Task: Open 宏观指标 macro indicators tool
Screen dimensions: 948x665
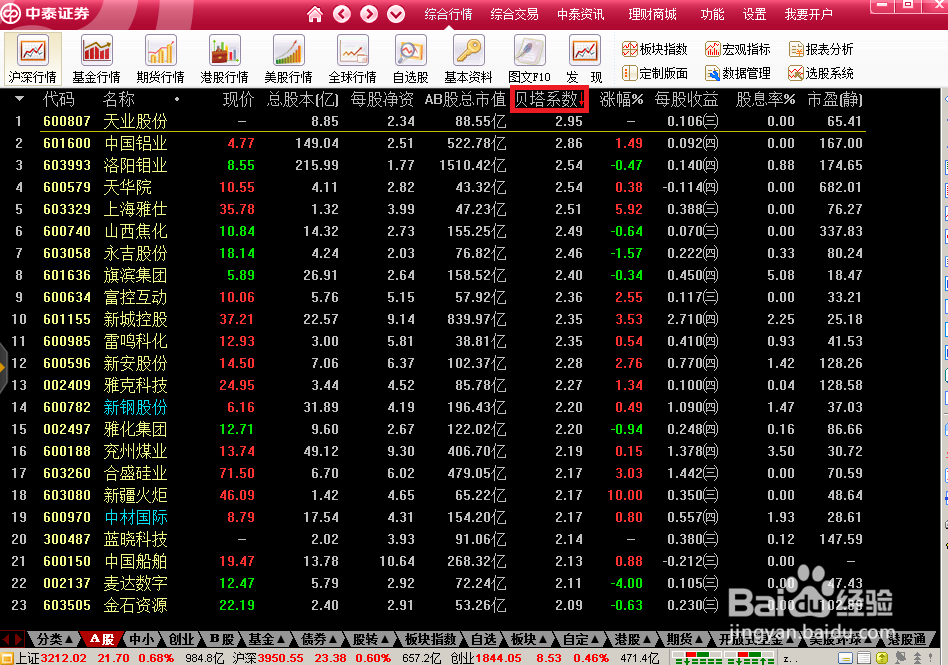Action: click(x=738, y=49)
